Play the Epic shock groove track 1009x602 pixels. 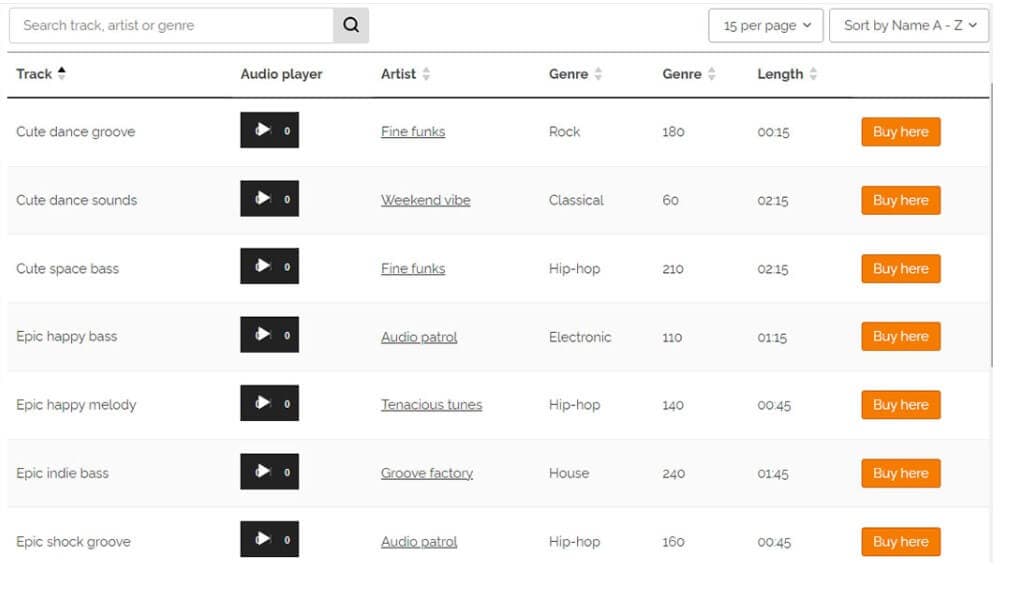pyautogui.click(x=262, y=540)
